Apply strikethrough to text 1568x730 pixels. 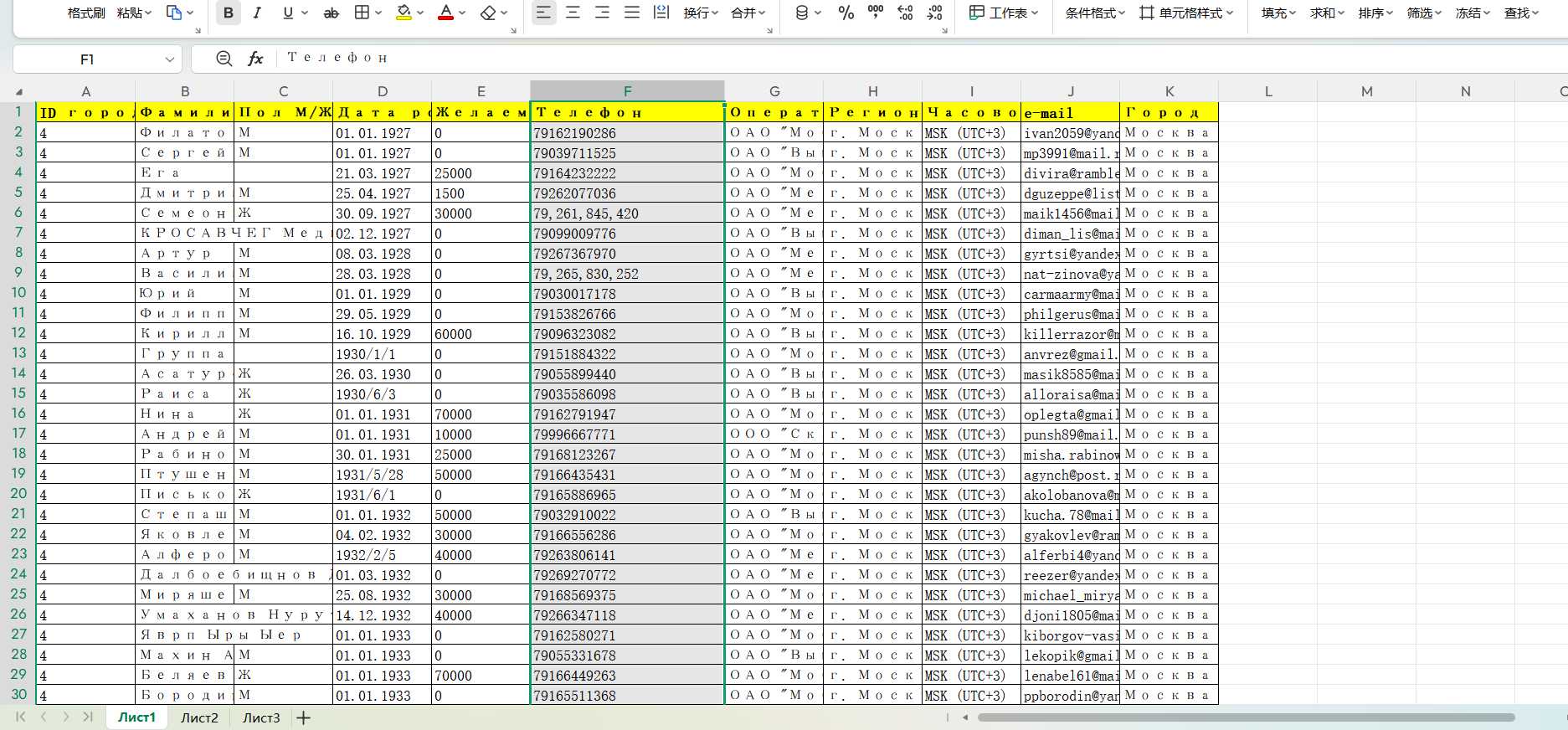pyautogui.click(x=332, y=13)
